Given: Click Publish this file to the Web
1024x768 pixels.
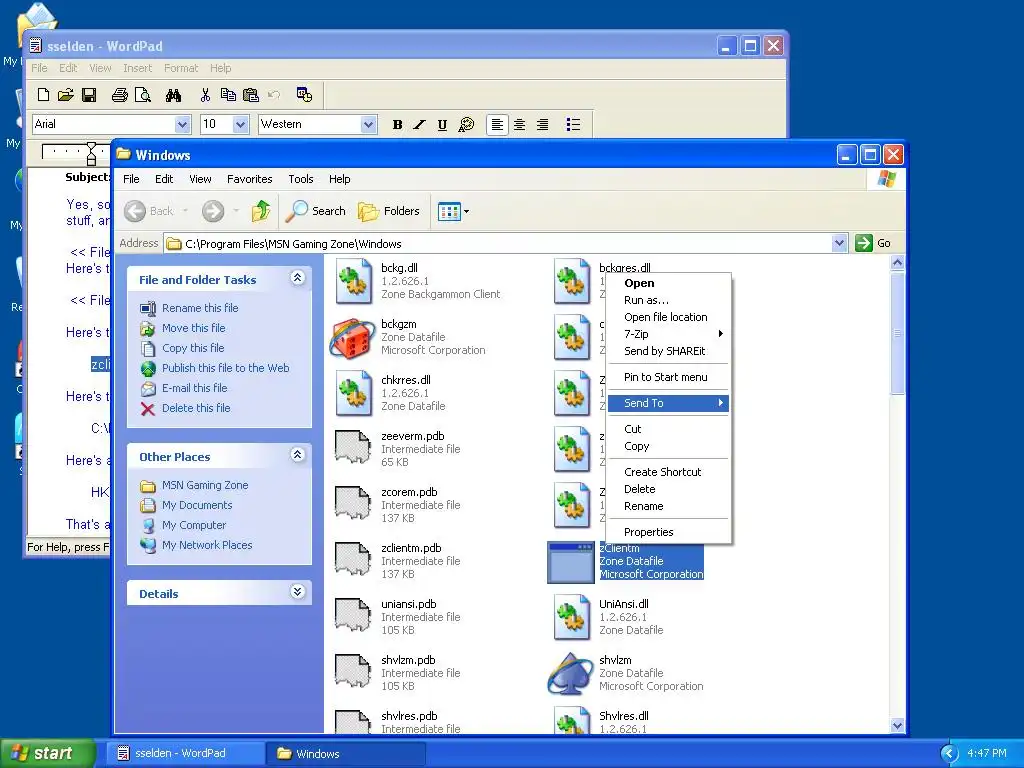Looking at the screenshot, I should (x=225, y=368).
